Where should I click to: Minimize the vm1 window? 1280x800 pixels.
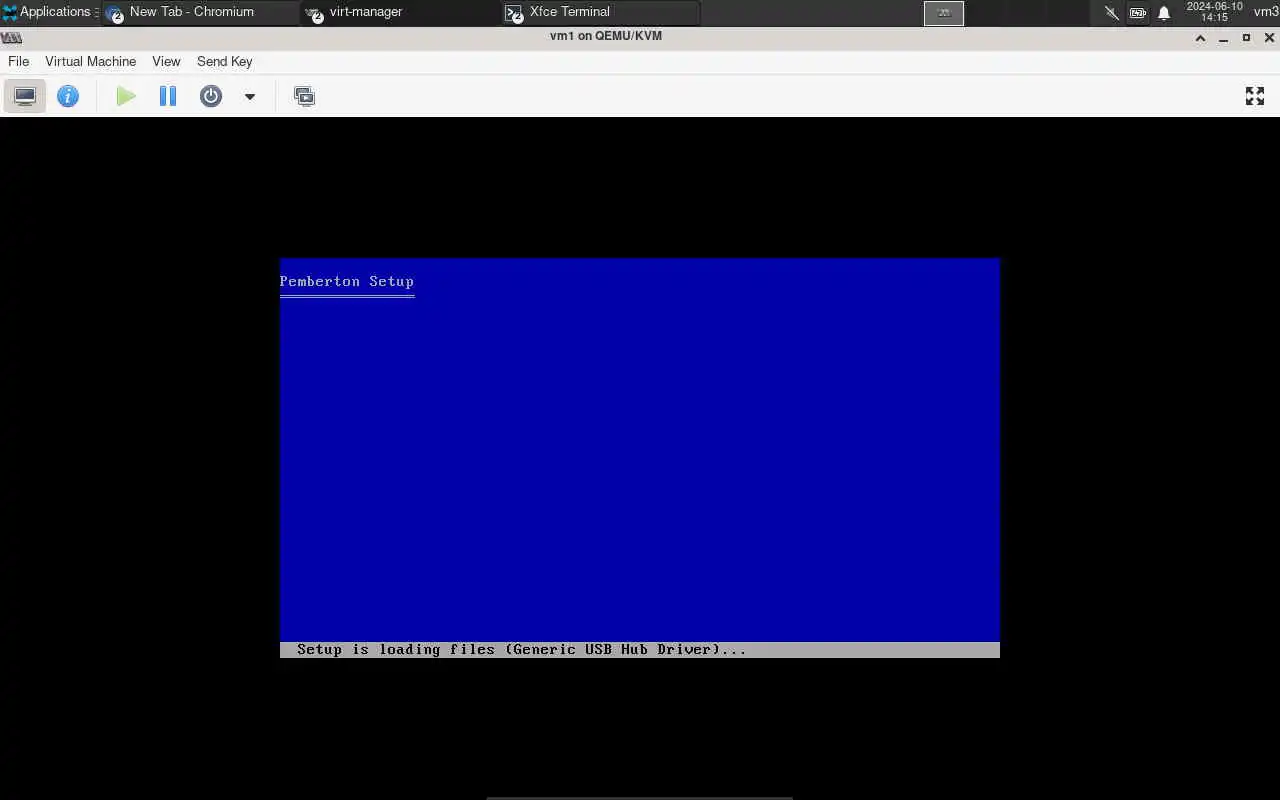point(1223,38)
